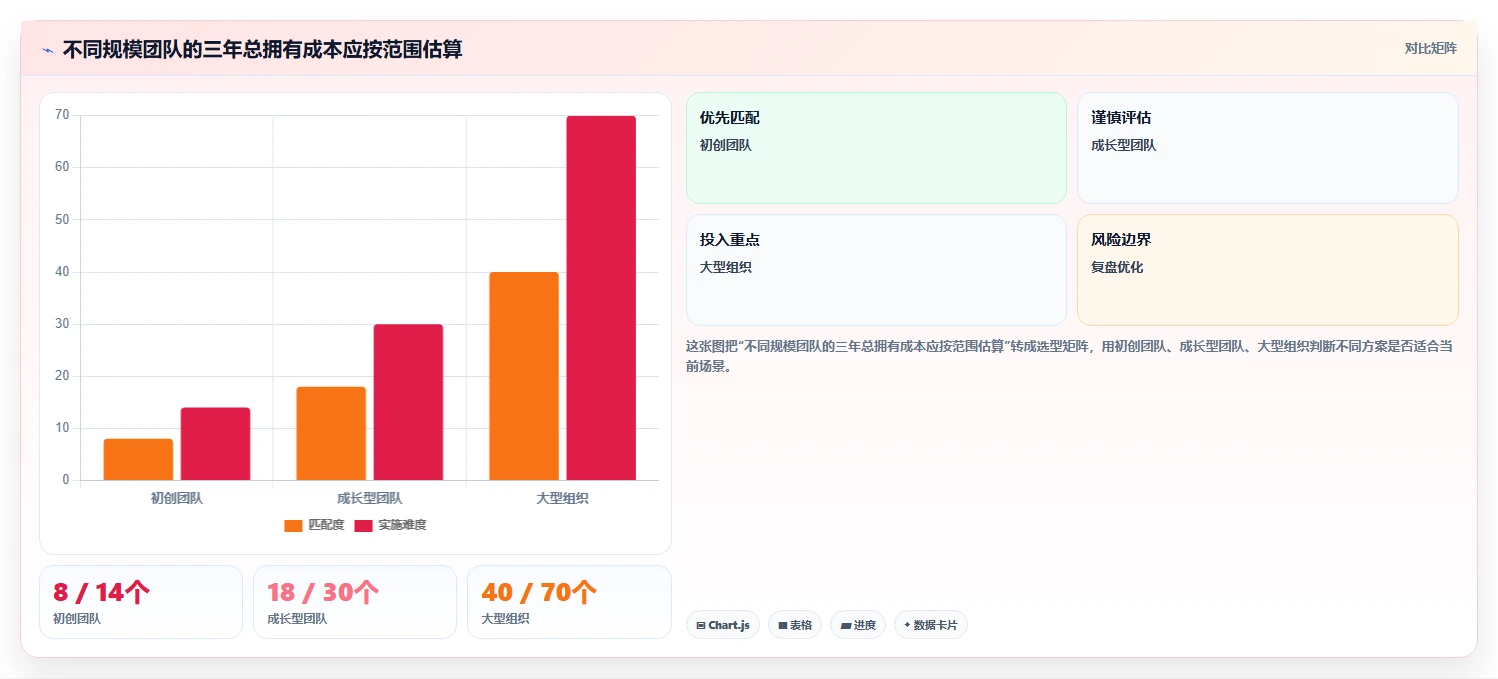The width and height of the screenshot is (1498, 679).
Task: Click the 成长型团队 x-axis label
Action: click(370, 498)
